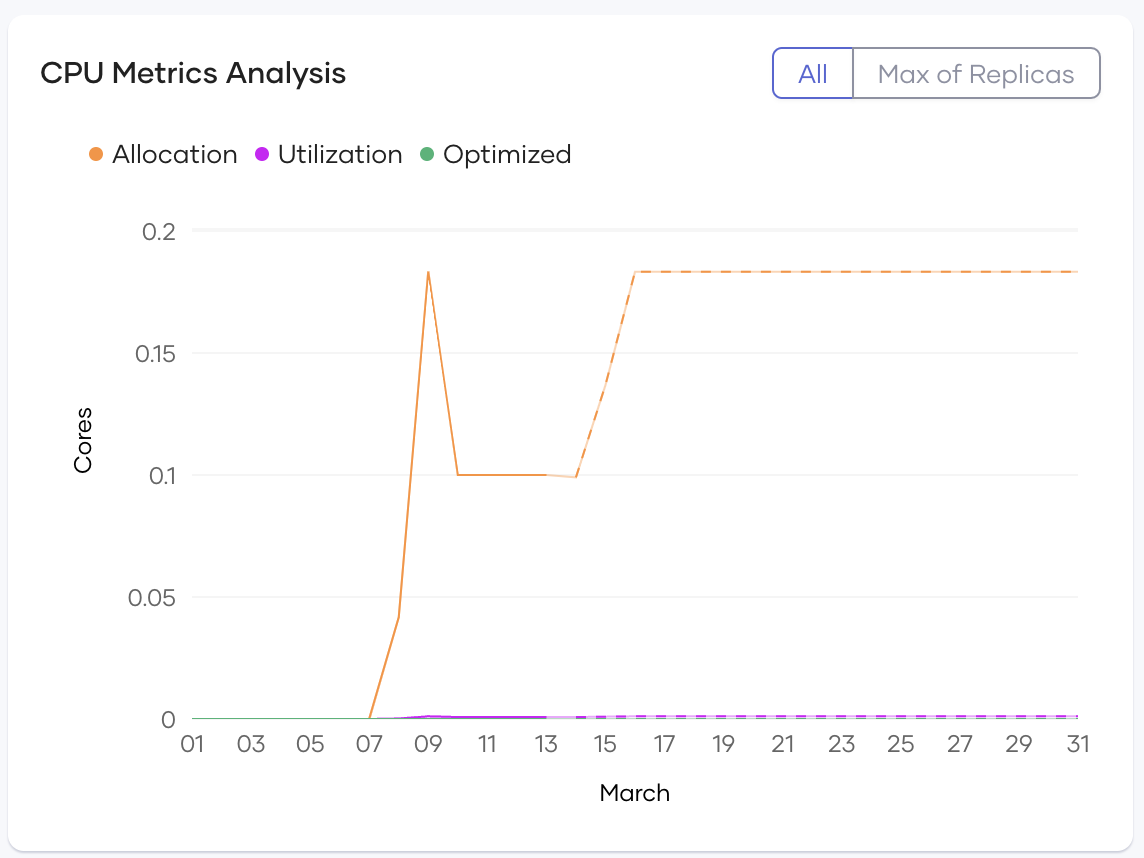1144x858 pixels.
Task: Click the dashed Allocation plateau after March 16
Action: (850, 270)
